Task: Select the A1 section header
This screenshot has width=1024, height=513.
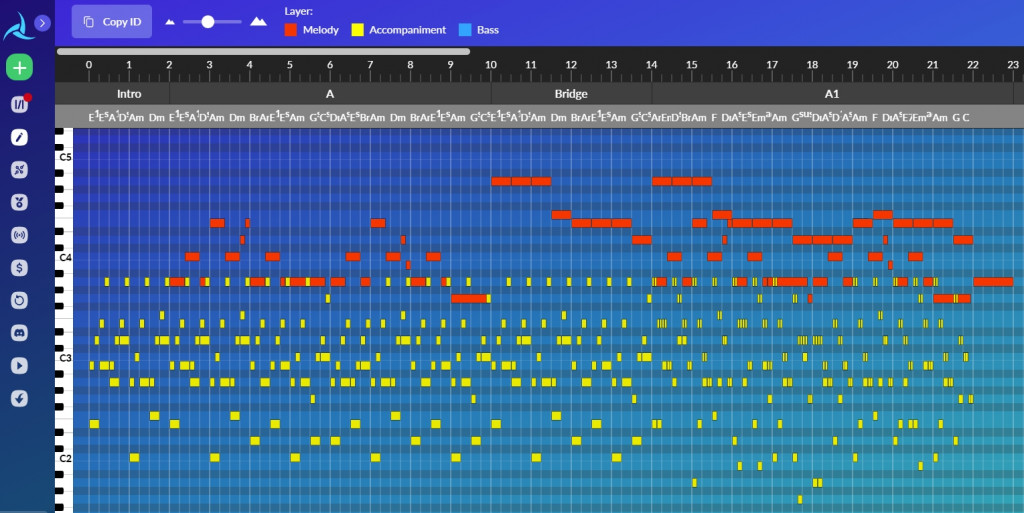Action: click(832, 94)
